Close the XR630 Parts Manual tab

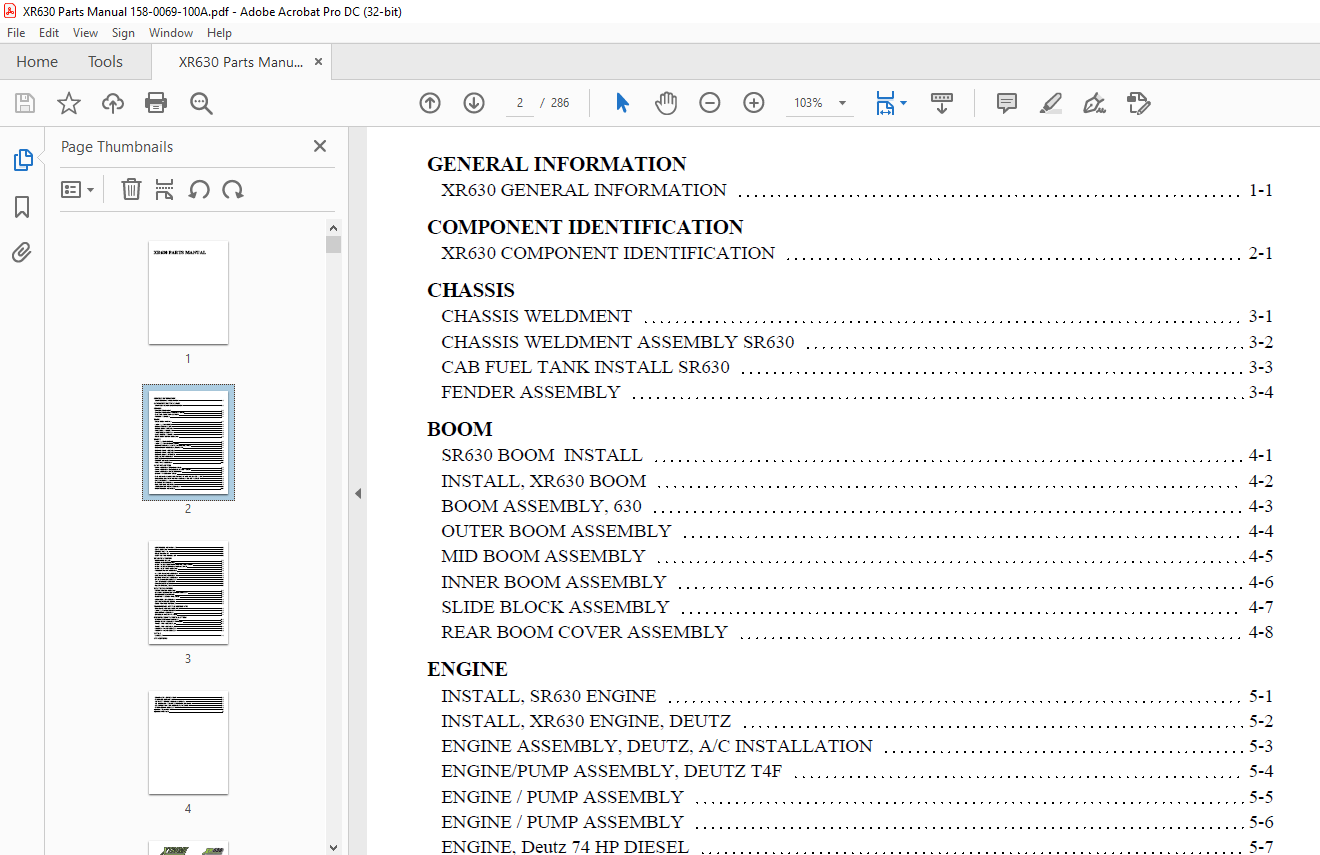[318, 62]
